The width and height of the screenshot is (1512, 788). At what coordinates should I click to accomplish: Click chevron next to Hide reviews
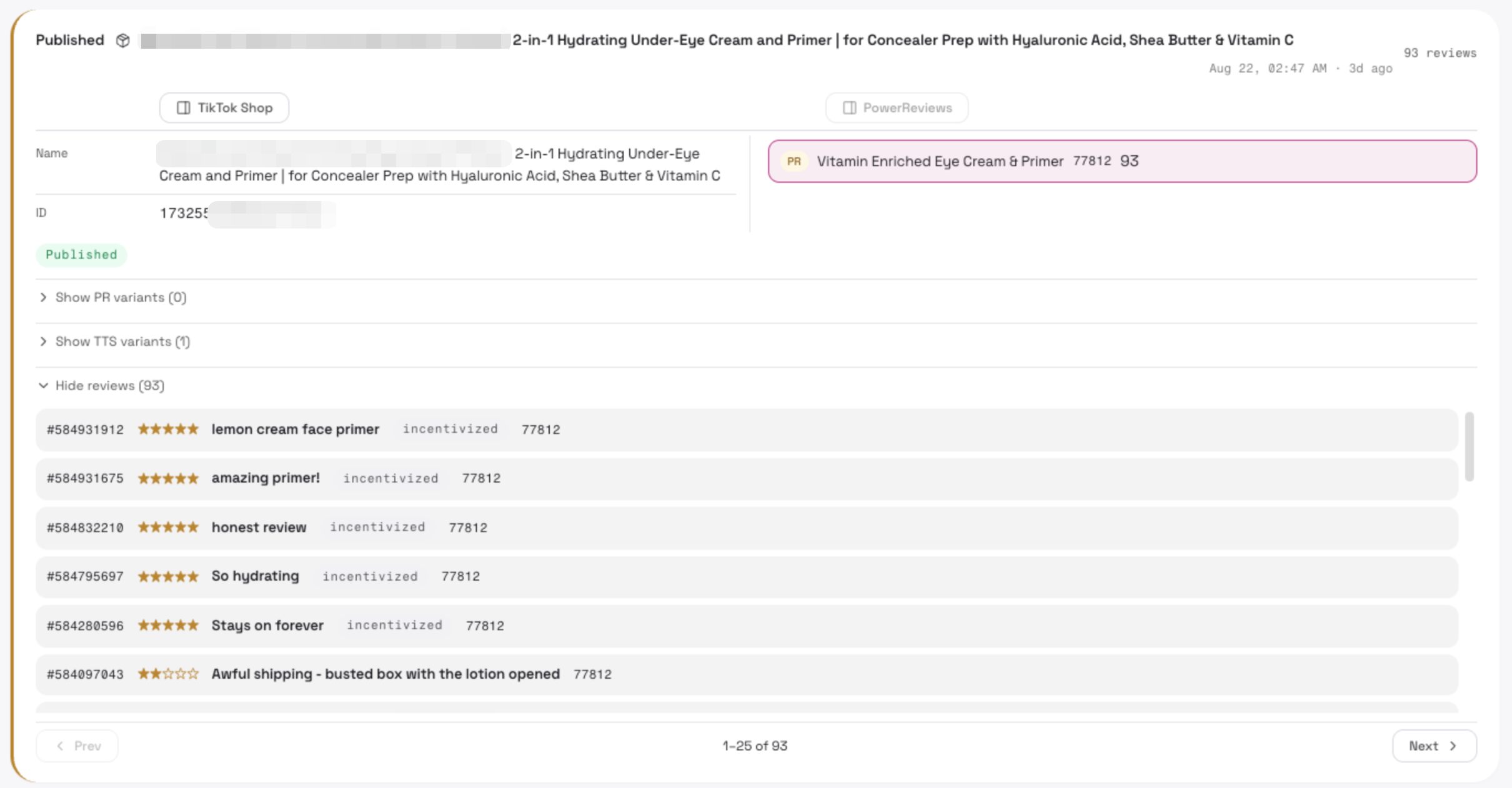tap(43, 386)
